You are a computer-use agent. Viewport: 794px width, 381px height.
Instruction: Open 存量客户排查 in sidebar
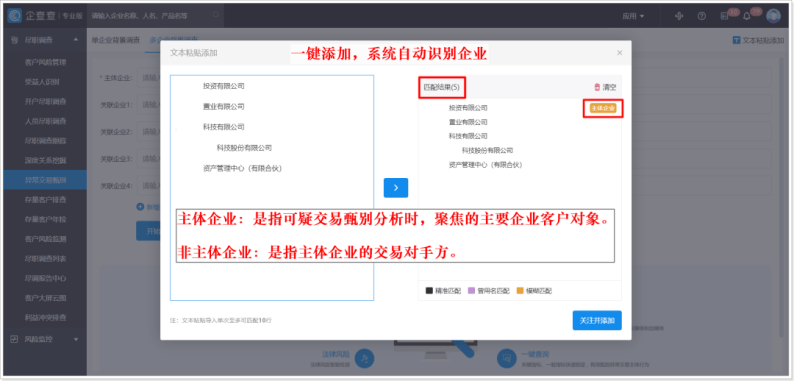(46, 200)
